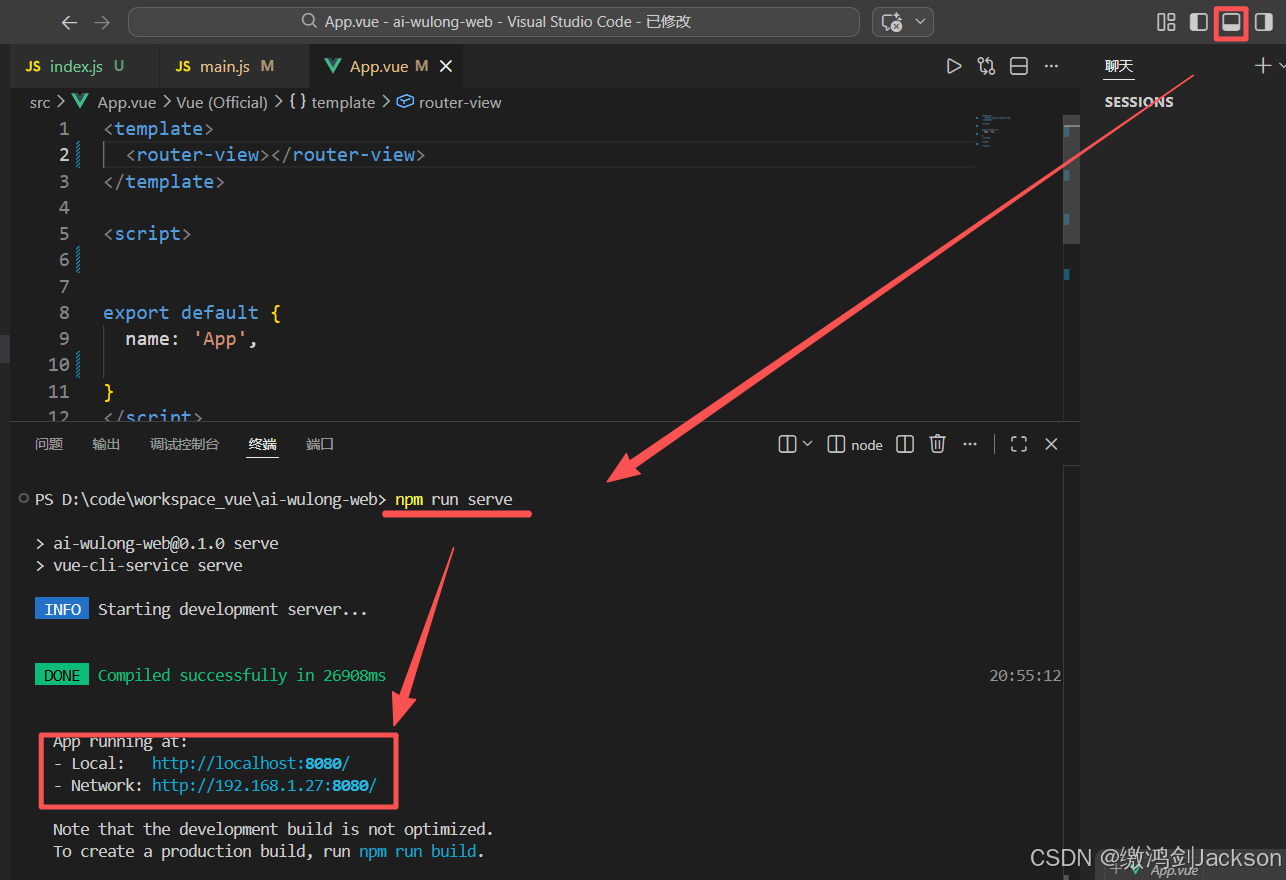Open changes via the compare icon

click(987, 66)
